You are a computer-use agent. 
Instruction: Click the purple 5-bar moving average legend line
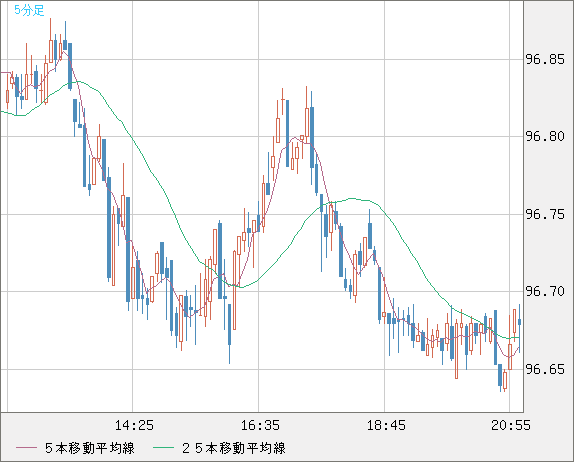pyautogui.click(x=26, y=448)
